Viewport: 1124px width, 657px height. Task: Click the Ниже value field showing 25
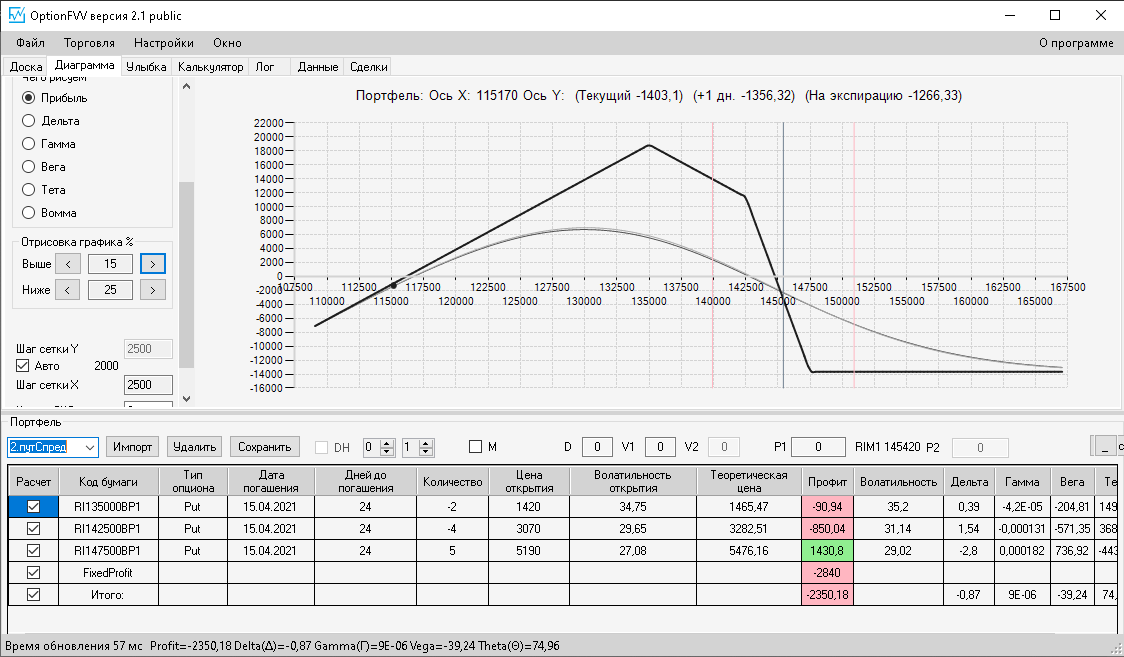click(x=110, y=289)
